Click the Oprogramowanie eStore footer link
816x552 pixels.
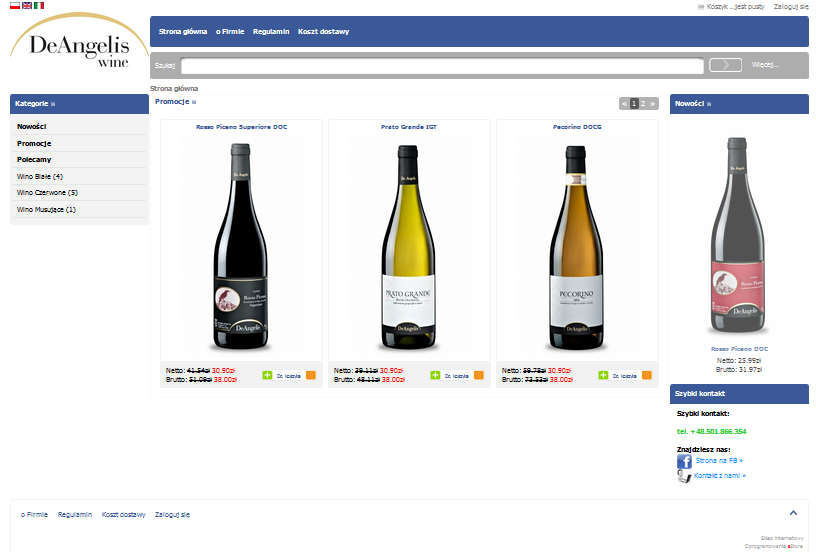[774, 546]
